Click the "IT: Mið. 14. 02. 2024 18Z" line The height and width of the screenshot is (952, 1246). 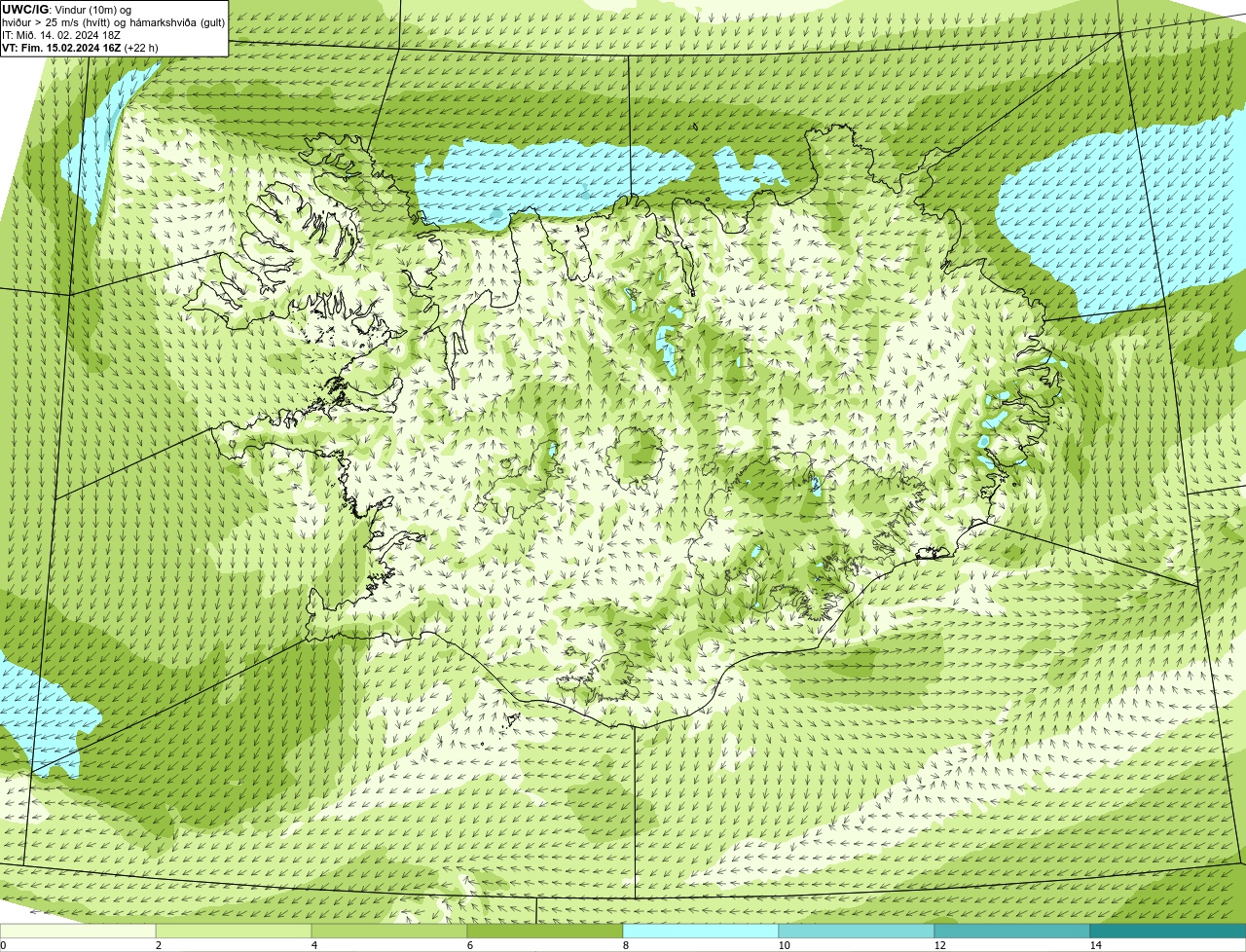click(x=61, y=35)
